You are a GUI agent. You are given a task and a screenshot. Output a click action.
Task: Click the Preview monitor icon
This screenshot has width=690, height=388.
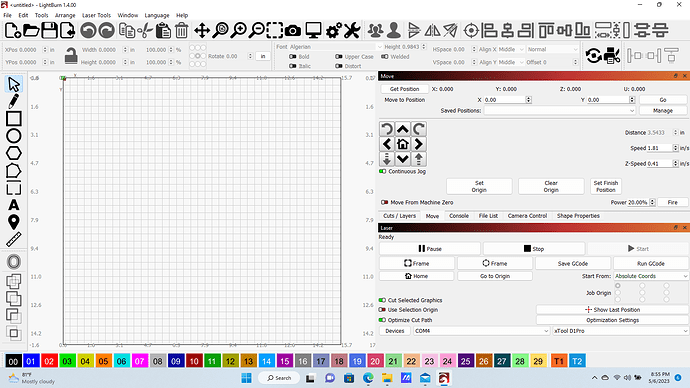pyautogui.click(x=313, y=30)
